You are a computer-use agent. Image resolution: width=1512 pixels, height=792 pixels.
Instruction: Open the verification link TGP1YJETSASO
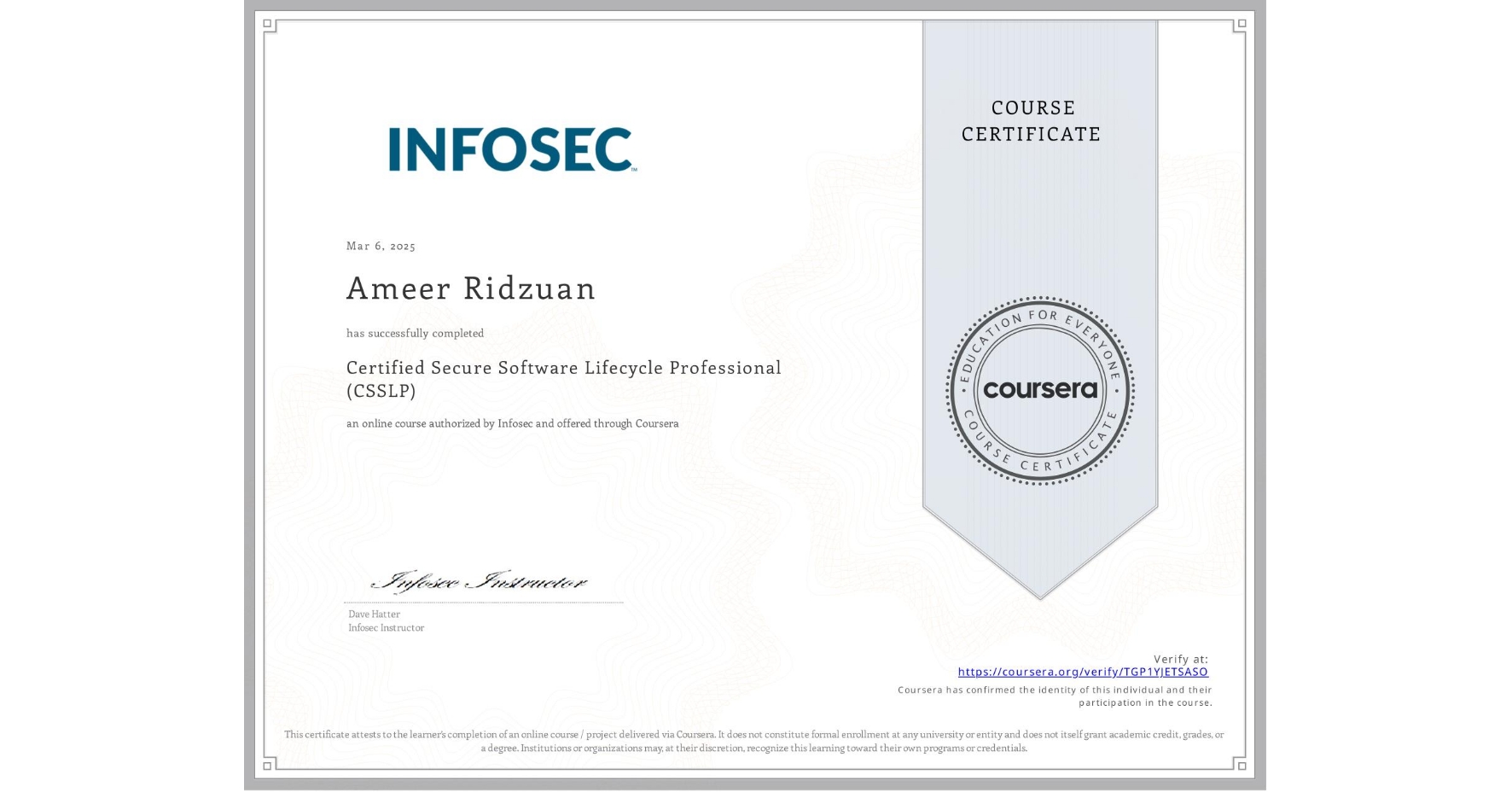[1082, 673]
